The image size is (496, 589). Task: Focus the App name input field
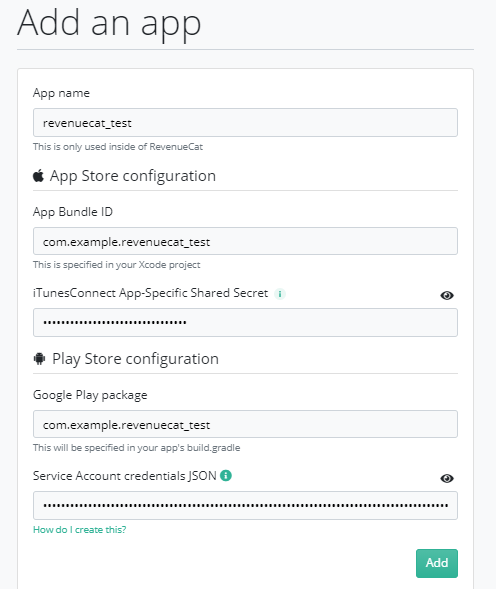tap(245, 123)
